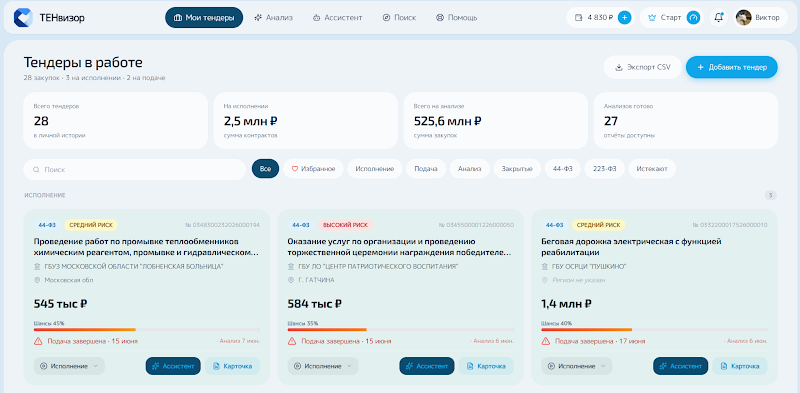Toggle the Истекают filter chip
Image resolution: width=800 pixels, height=393 pixels.
(652, 169)
